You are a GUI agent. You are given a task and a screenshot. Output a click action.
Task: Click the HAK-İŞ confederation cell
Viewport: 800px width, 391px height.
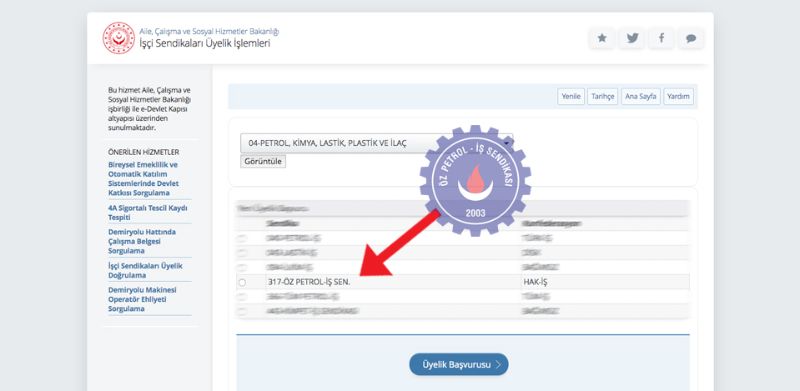coord(535,282)
